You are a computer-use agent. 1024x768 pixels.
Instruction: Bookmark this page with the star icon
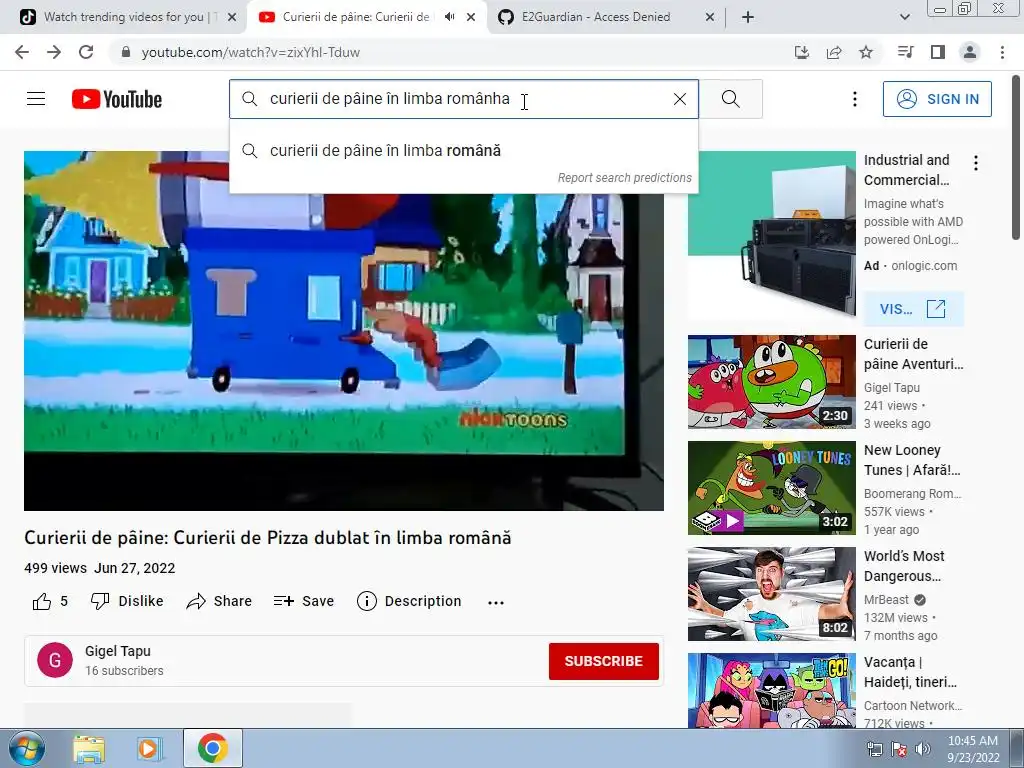point(866,52)
